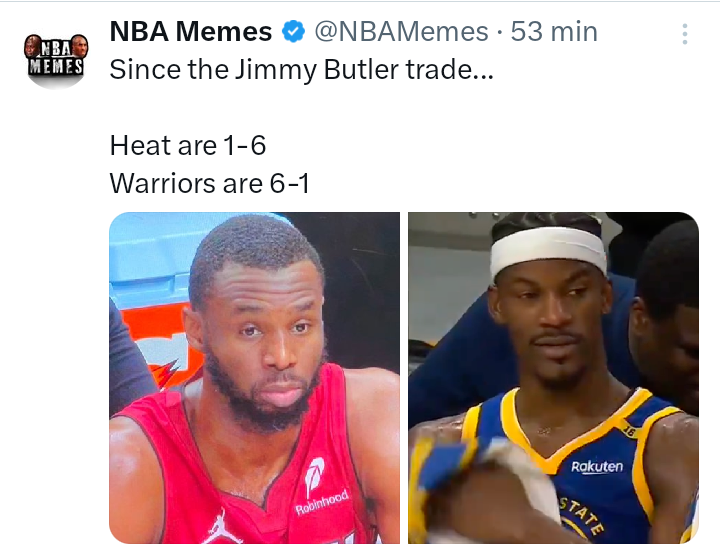The height and width of the screenshot is (558, 720).
Task: Click the Rakuten patch on blue jersey
Action: pyautogui.click(x=597, y=467)
